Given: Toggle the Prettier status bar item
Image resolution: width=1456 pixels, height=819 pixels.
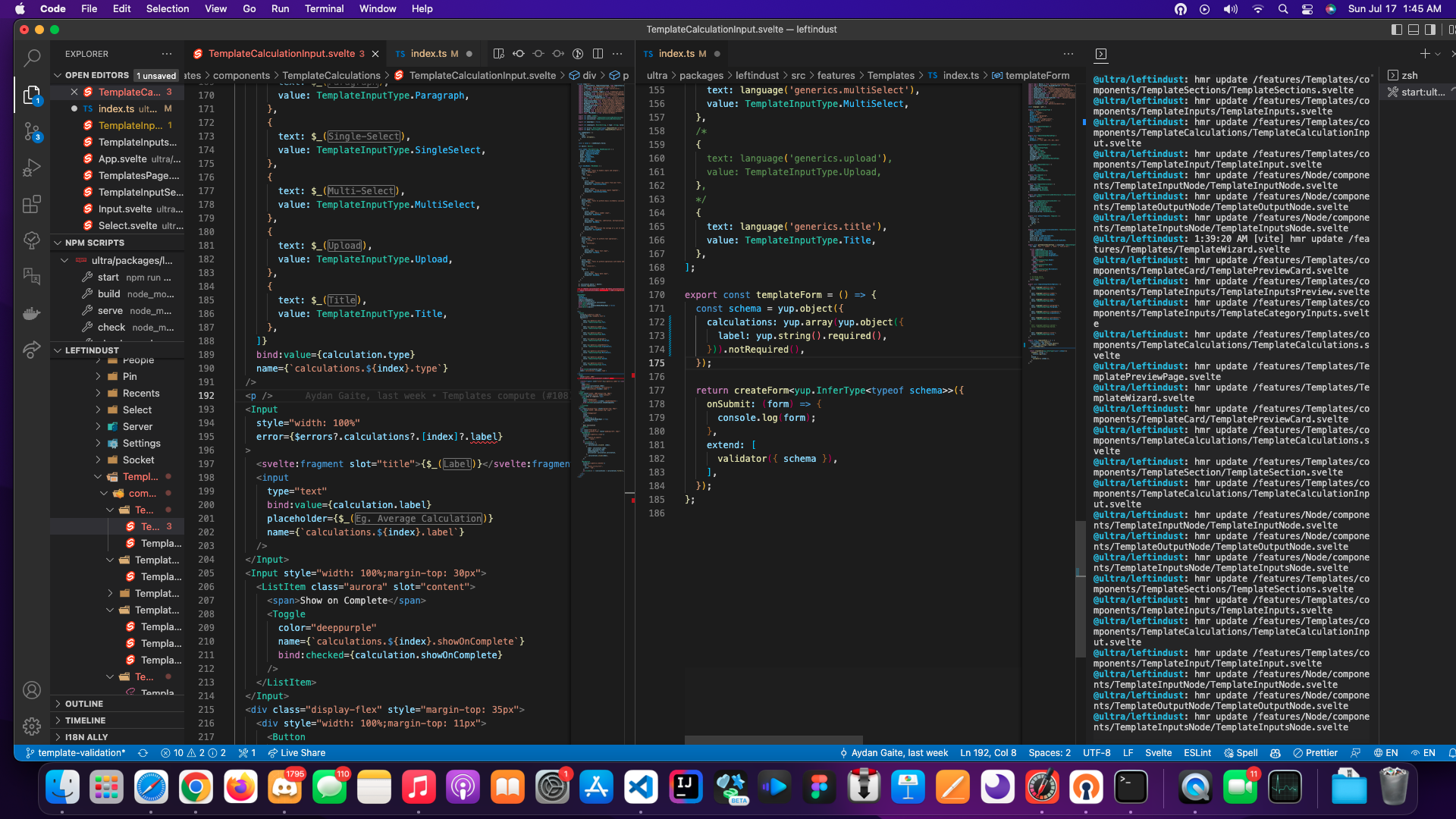Looking at the screenshot, I should (x=1315, y=753).
